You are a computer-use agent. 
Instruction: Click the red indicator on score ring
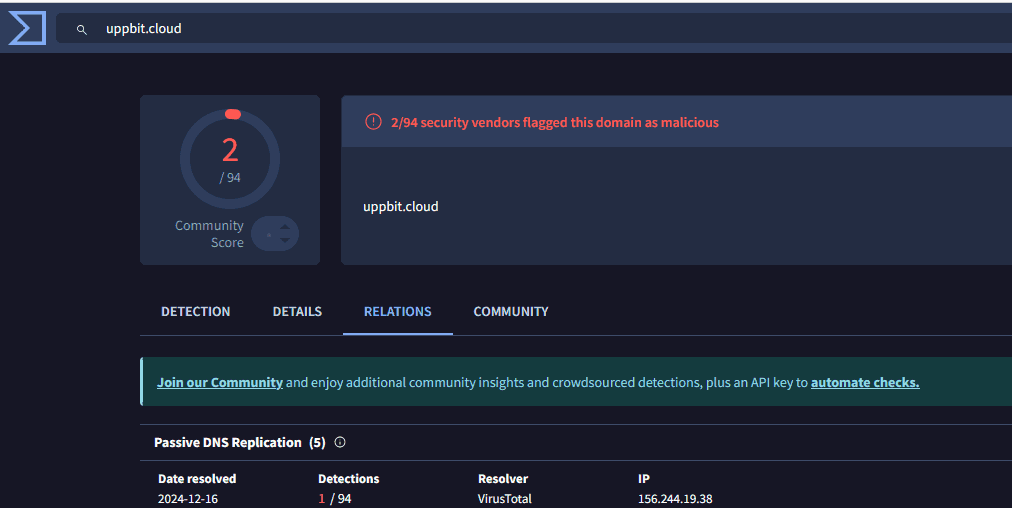coord(233,114)
